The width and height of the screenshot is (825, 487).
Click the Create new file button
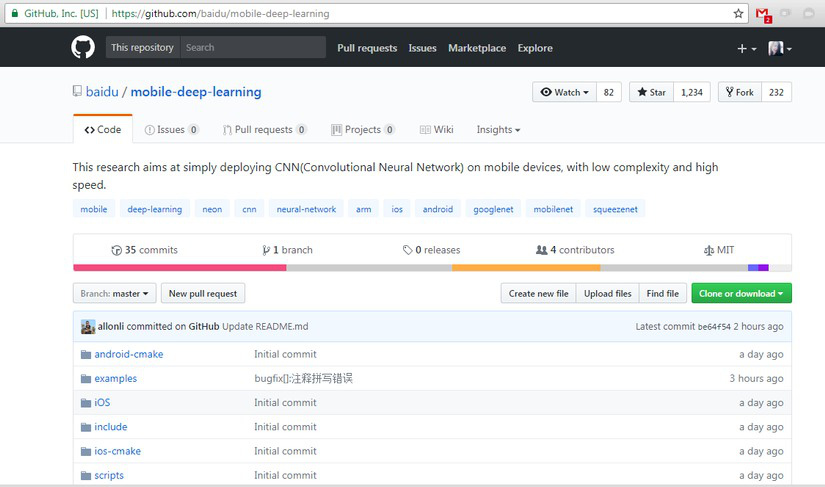click(x=538, y=293)
